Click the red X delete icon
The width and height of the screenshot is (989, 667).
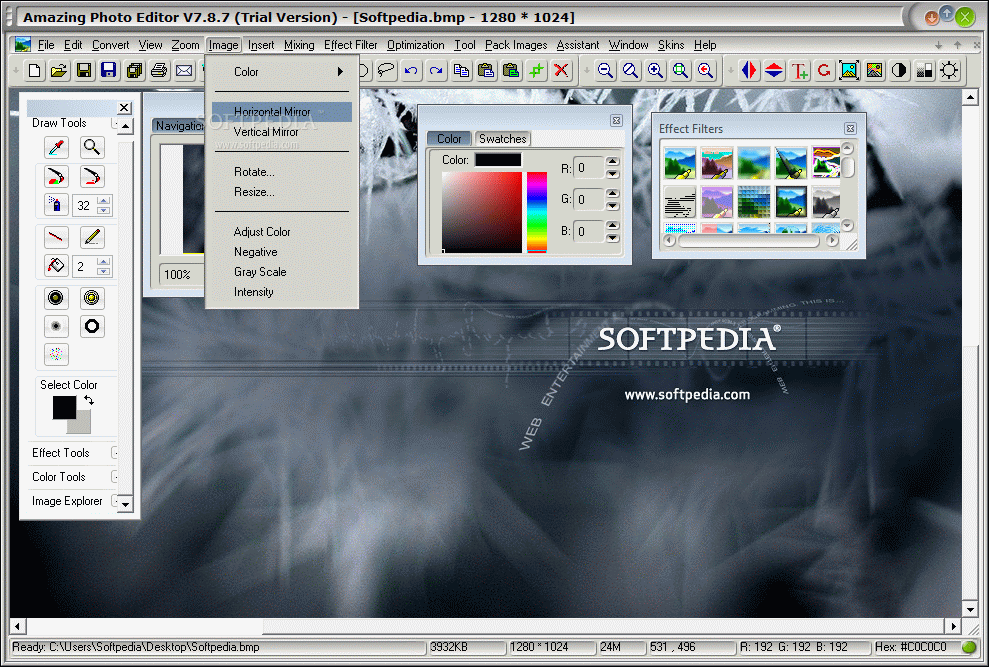561,70
